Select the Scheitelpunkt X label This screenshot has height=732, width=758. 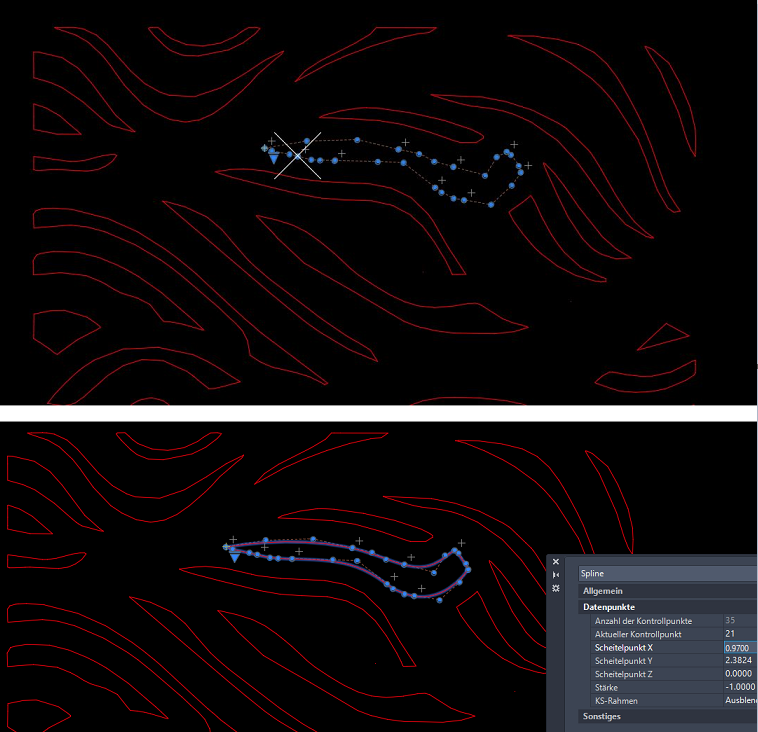(x=624, y=647)
